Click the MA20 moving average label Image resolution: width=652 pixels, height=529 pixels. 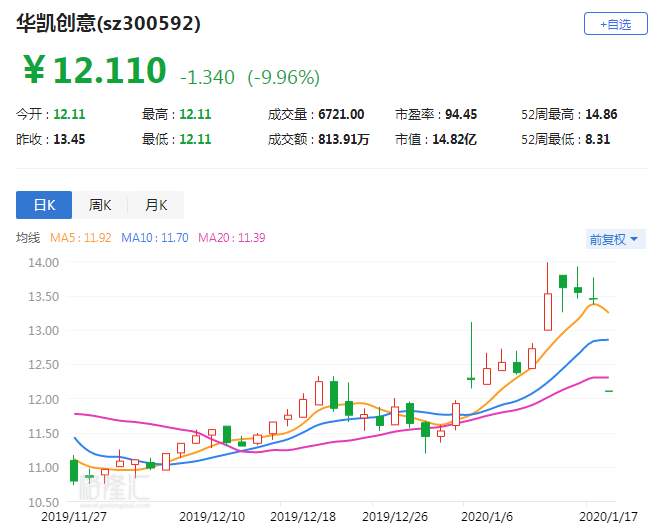point(232,237)
